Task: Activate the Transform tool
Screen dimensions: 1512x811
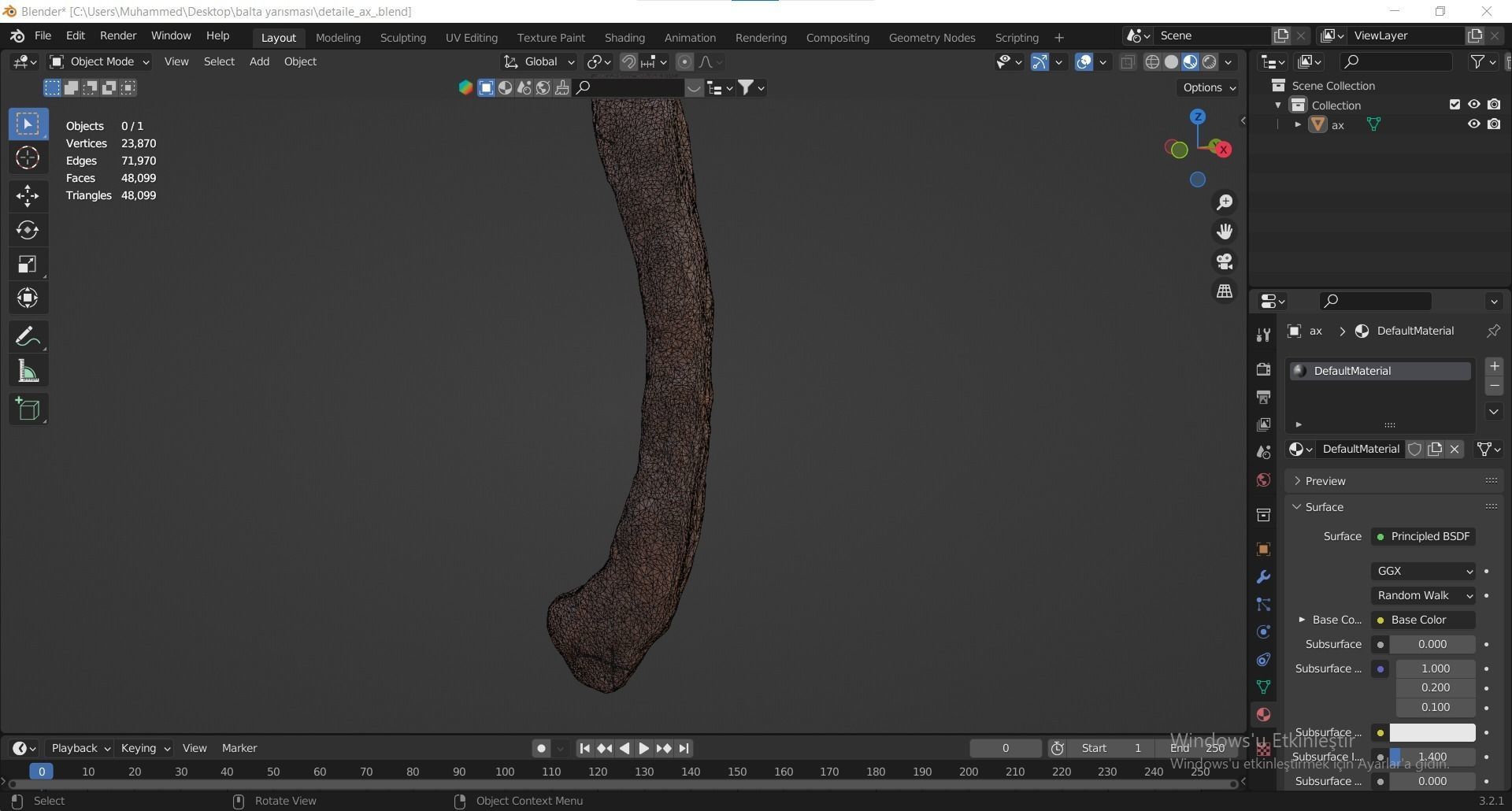Action: point(28,298)
